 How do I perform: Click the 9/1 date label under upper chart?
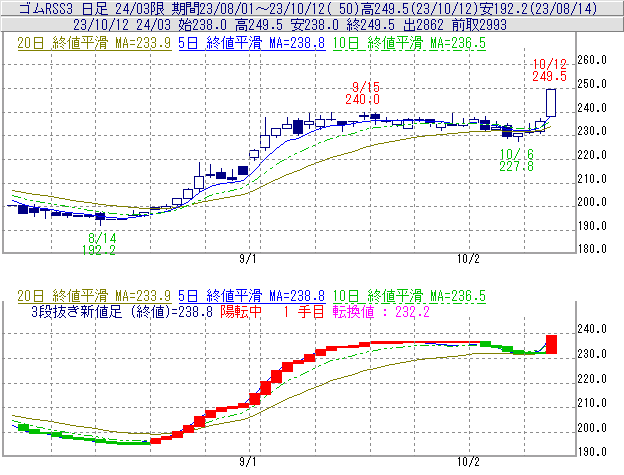coord(248,259)
